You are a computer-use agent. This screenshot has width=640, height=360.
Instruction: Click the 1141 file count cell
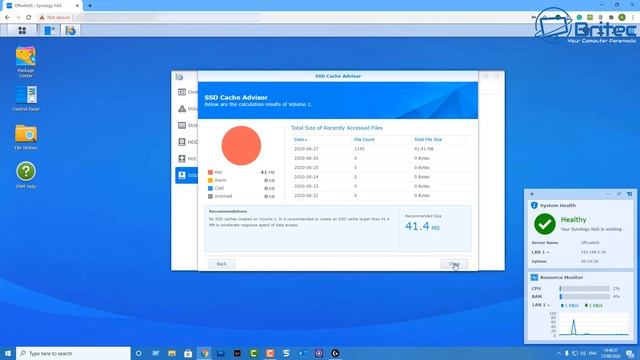360,149
